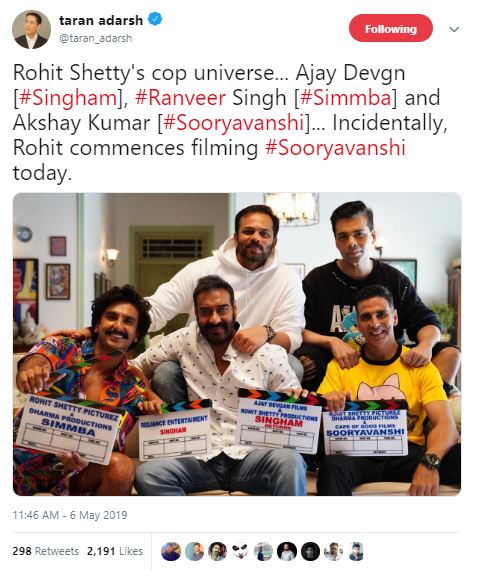
Task: Click the blue verified badge
Action: [x=155, y=19]
